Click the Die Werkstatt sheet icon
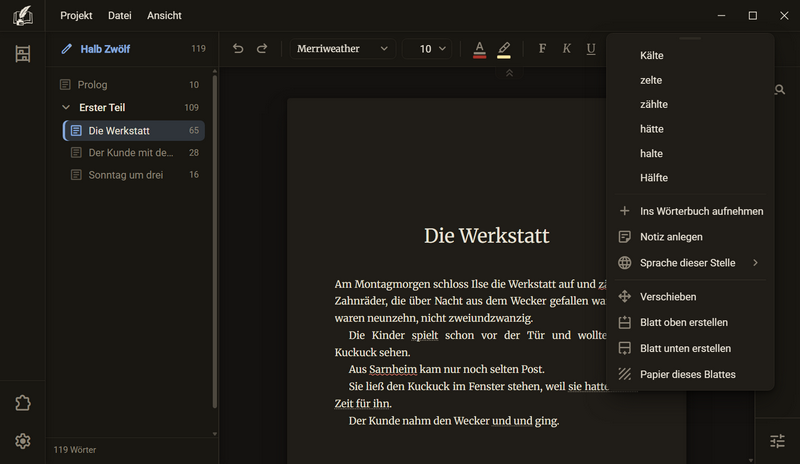Image resolution: width=800 pixels, height=464 pixels. [76, 131]
